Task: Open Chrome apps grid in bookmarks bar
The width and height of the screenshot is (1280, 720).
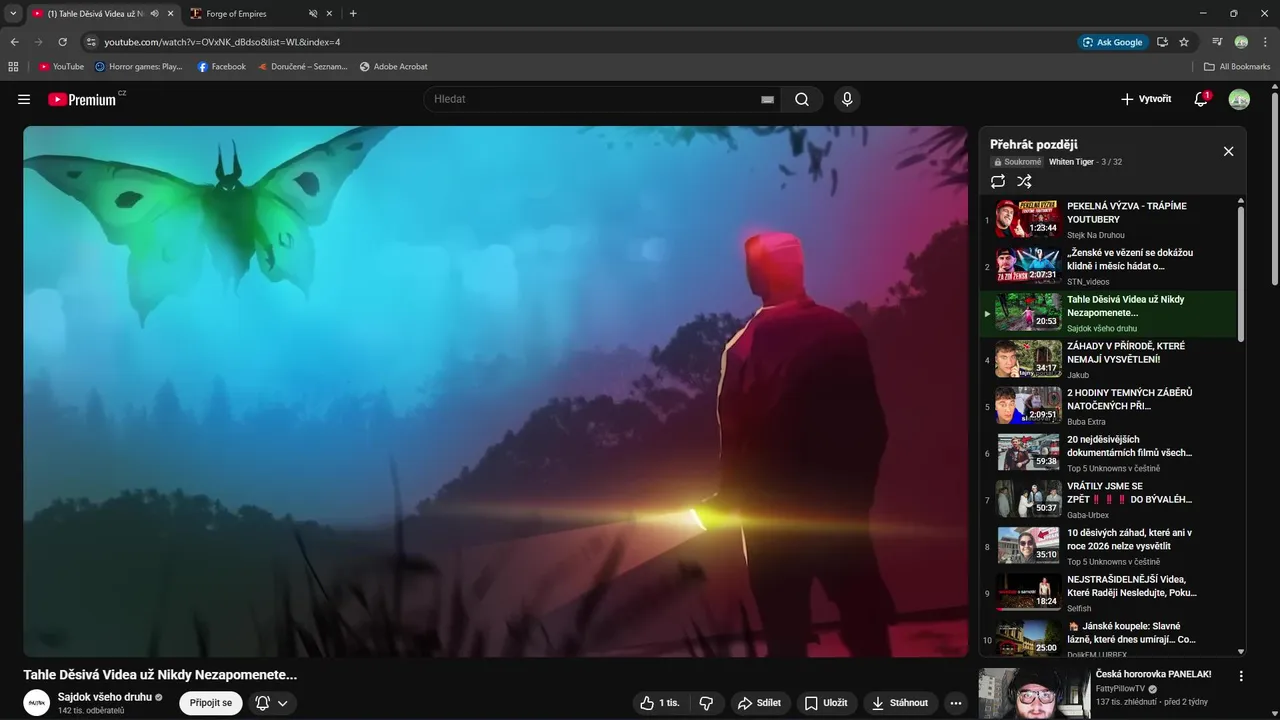Action: point(13,67)
